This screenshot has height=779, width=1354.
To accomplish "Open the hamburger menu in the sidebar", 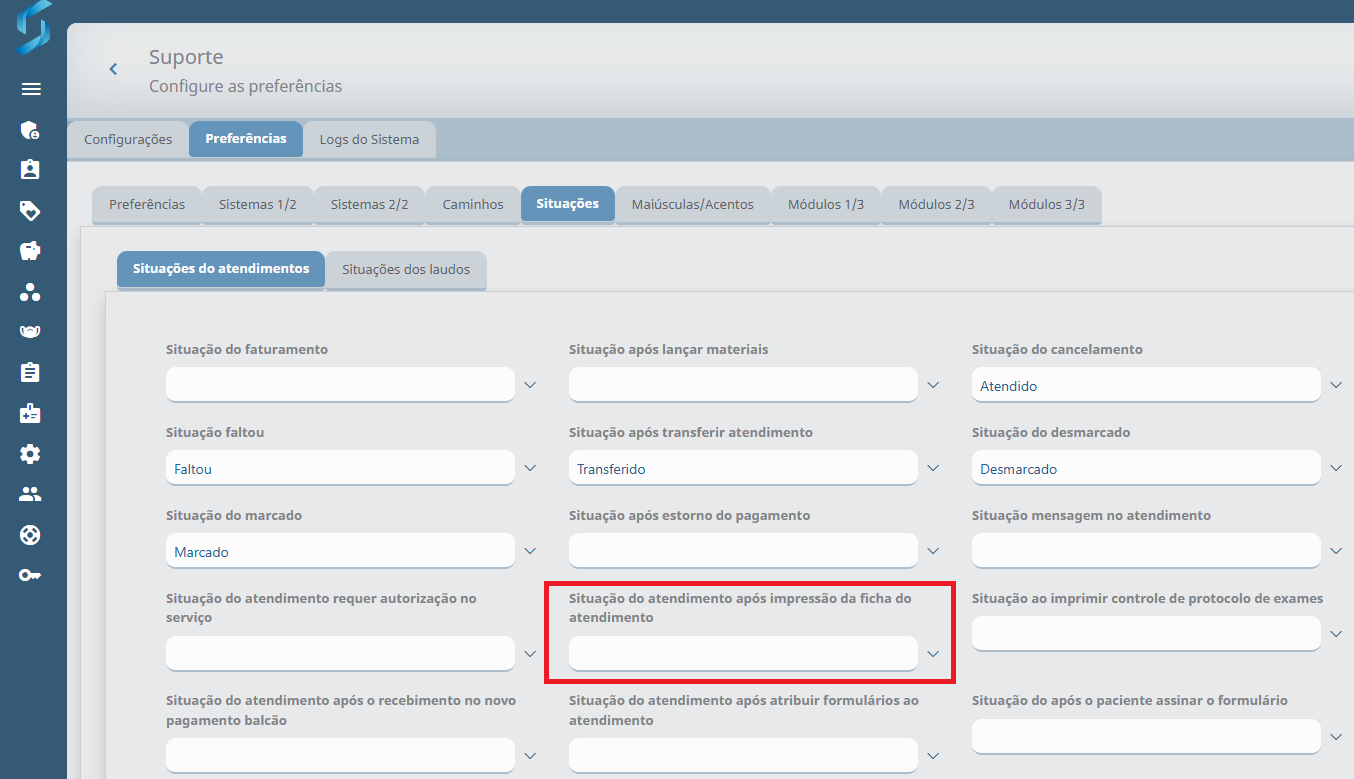I will click(31, 89).
